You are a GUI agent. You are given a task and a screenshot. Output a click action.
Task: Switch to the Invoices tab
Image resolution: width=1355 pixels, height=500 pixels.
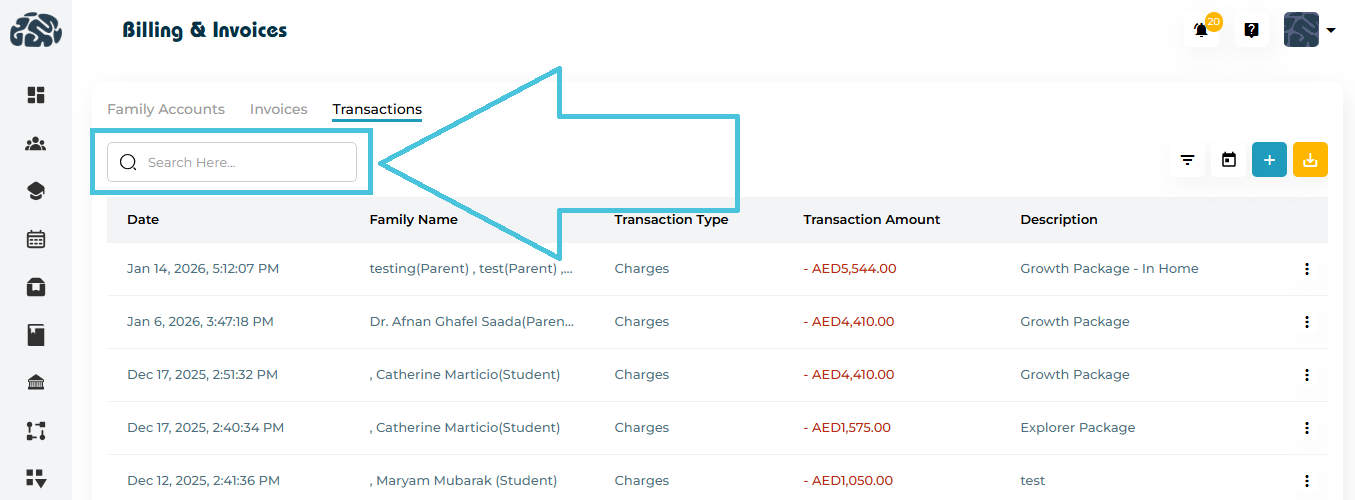(x=278, y=109)
